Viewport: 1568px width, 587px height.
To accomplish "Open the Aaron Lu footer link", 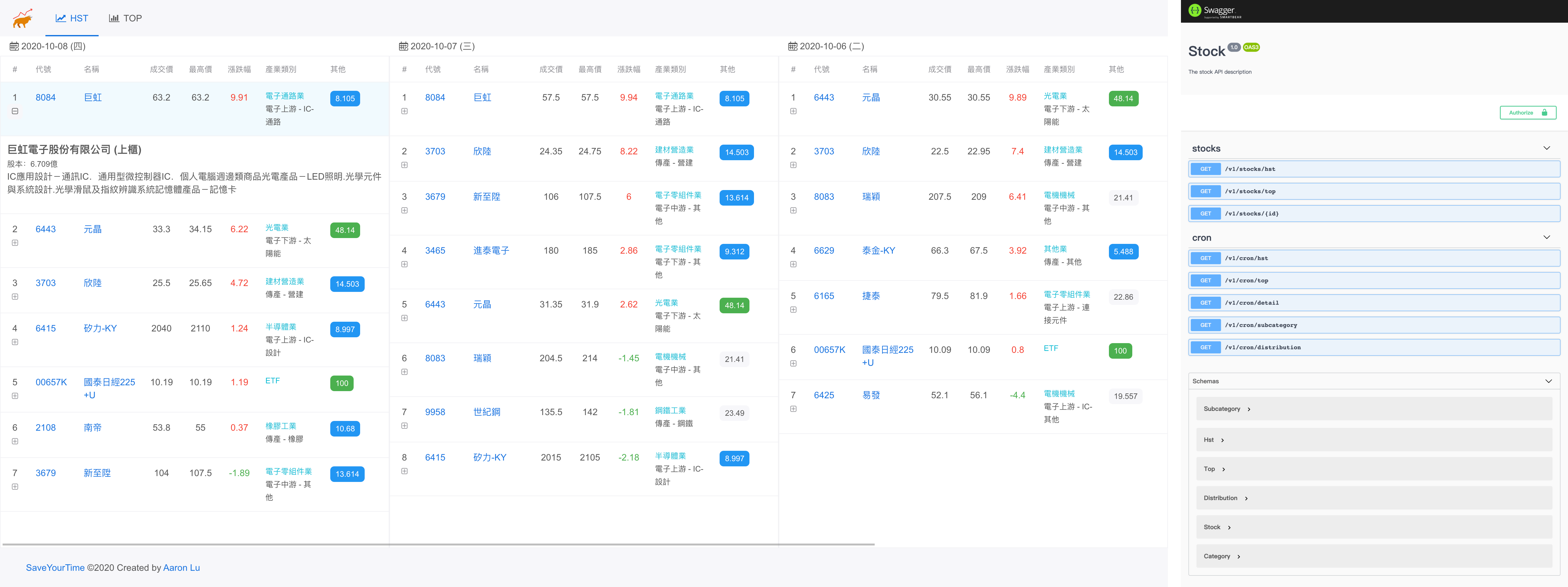I will (181, 568).
